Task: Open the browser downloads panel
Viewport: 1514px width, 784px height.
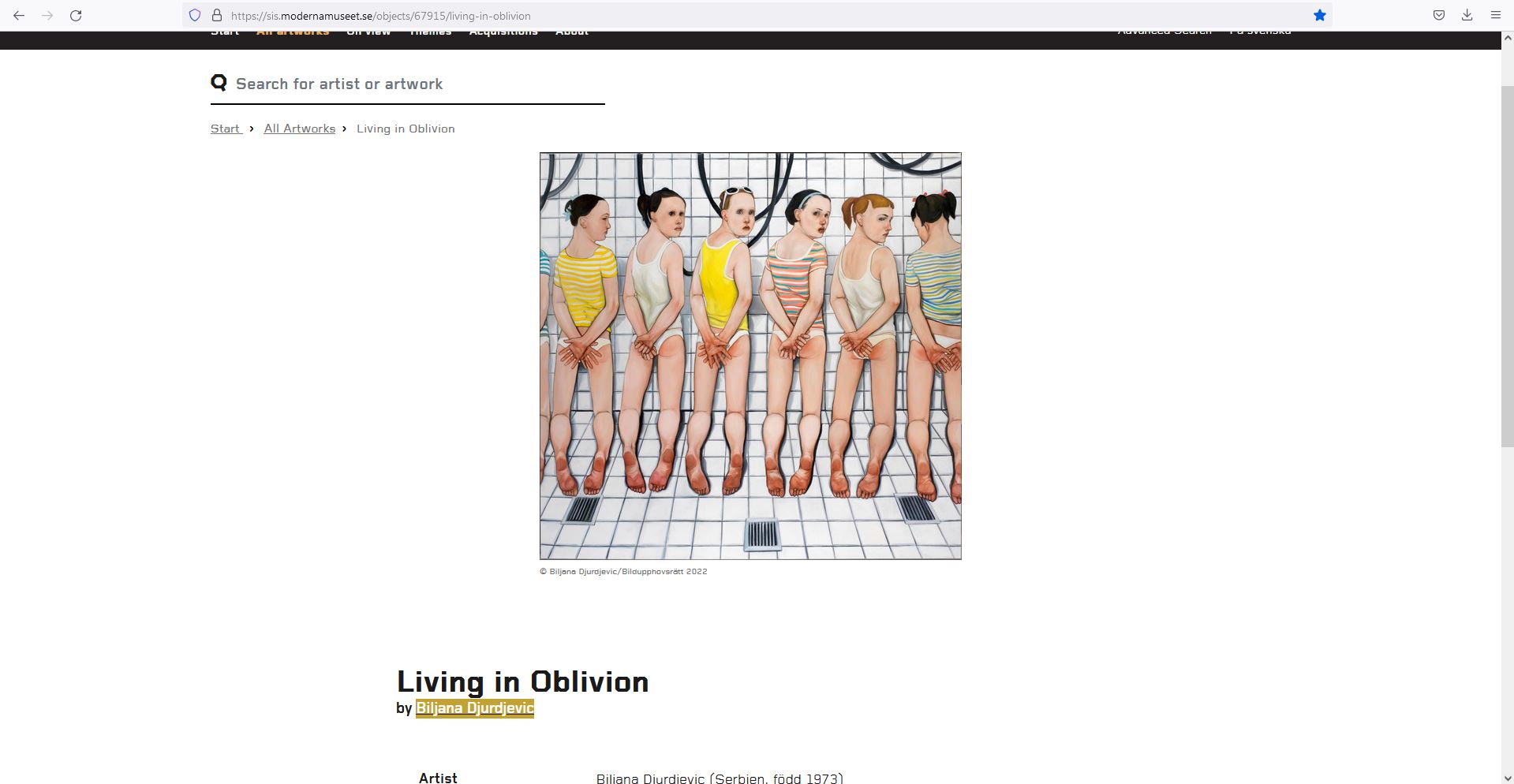Action: [1467, 15]
